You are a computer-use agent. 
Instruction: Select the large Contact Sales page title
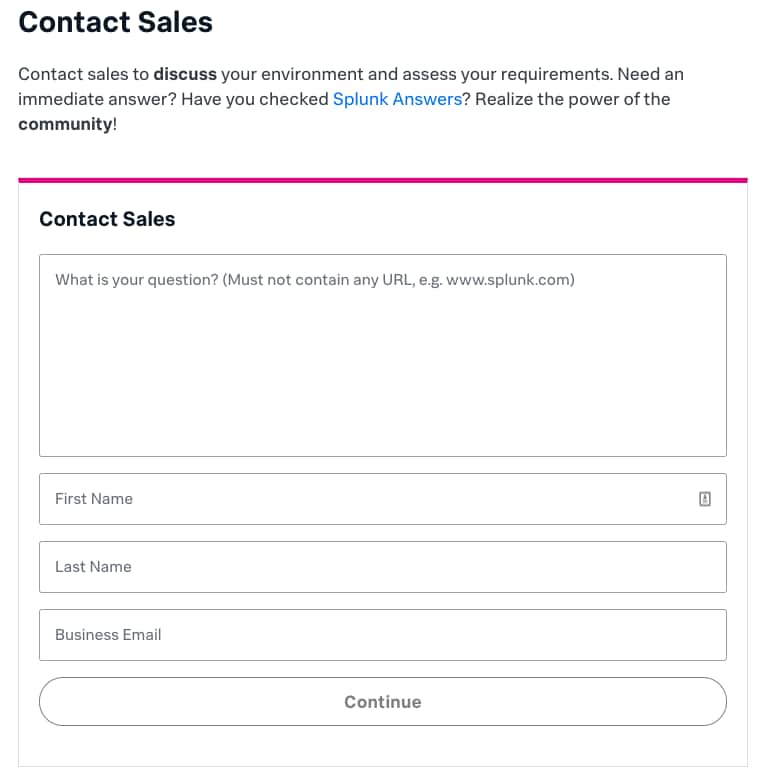(115, 22)
